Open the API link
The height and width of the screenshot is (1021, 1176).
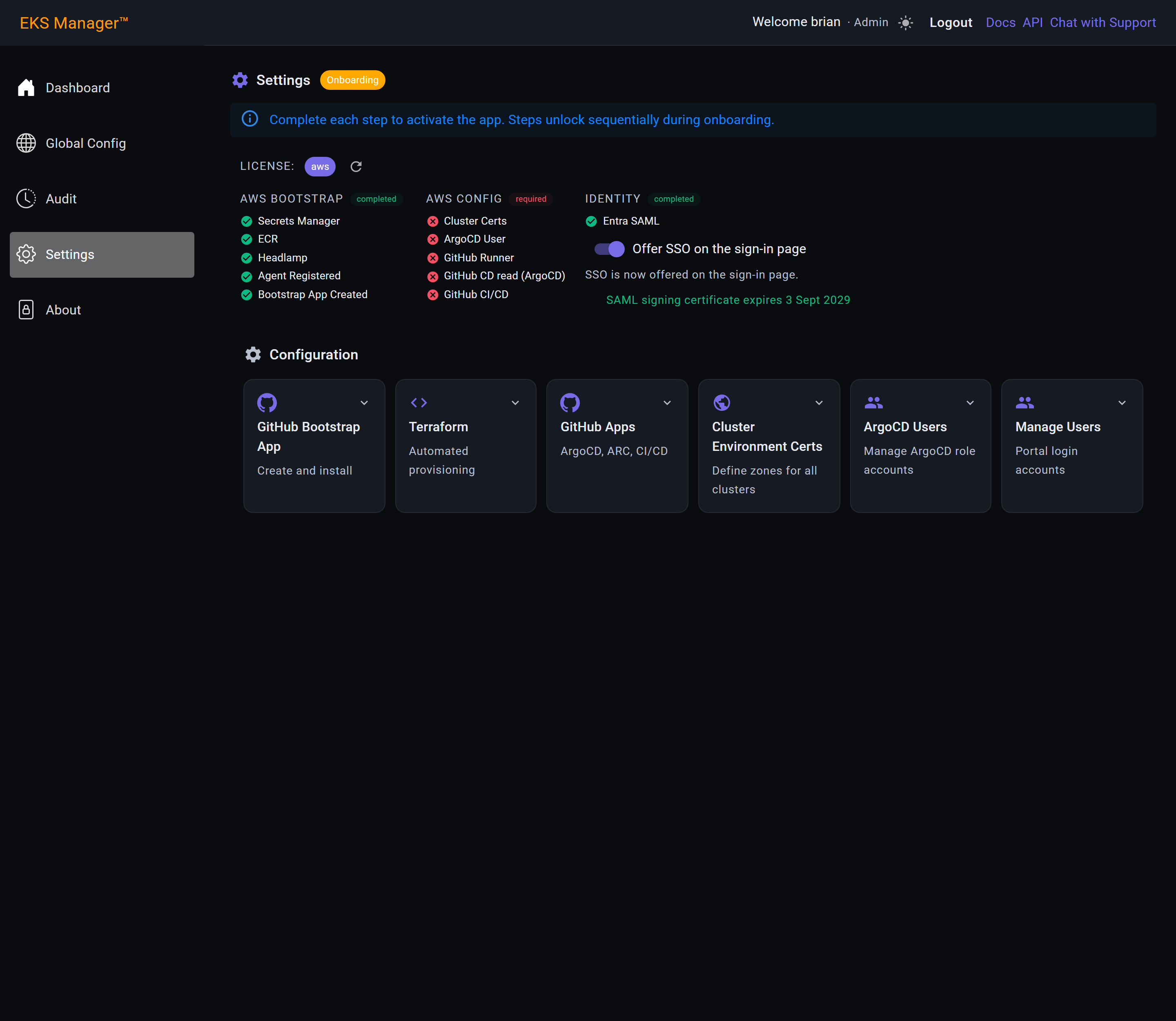click(x=1032, y=23)
